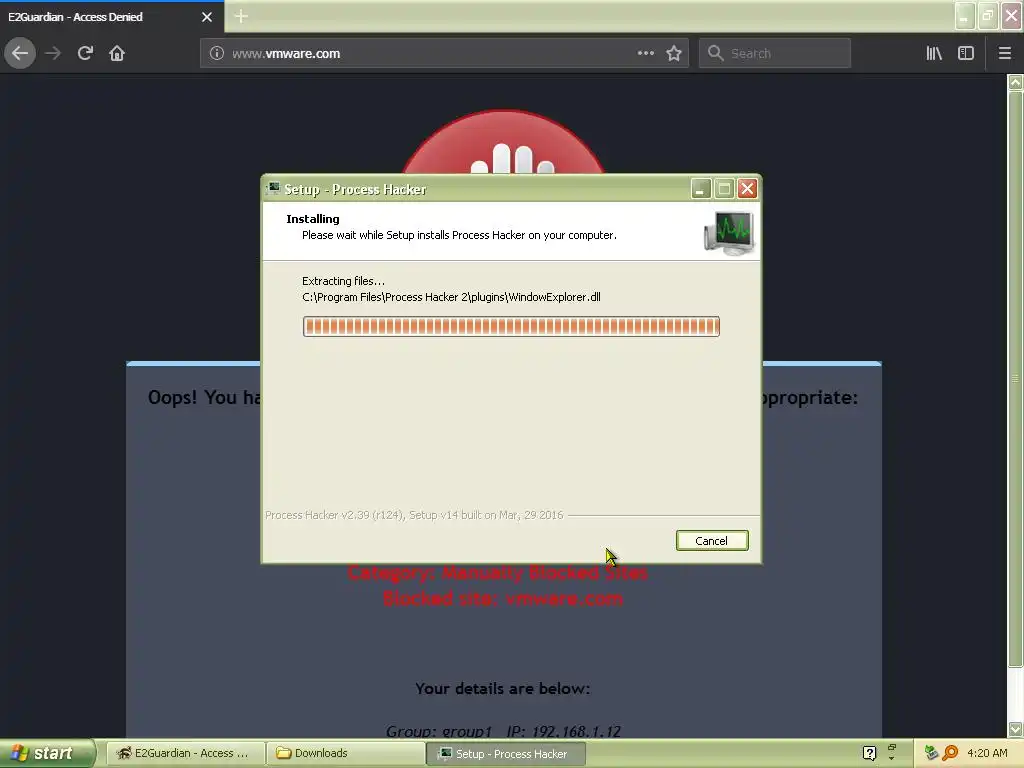
Task: Open the Library bookmarks icon
Action: (934, 53)
